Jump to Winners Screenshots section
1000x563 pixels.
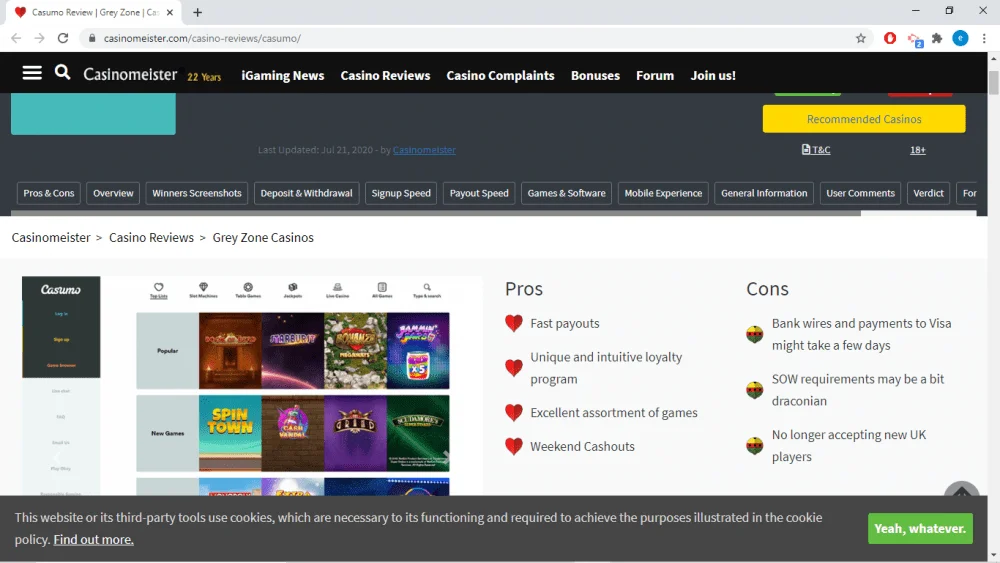point(196,193)
